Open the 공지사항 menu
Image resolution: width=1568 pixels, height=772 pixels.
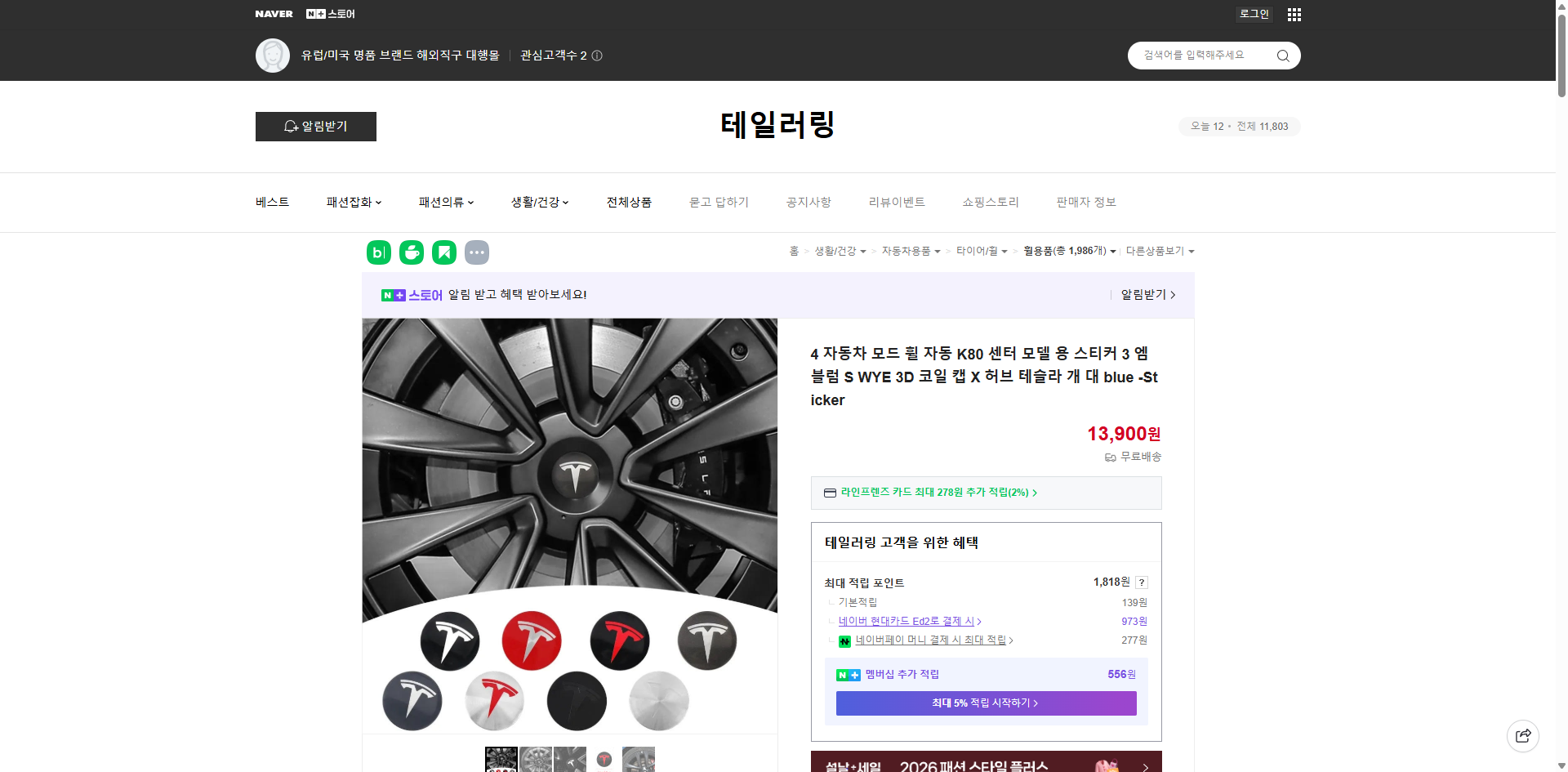pyautogui.click(x=808, y=202)
